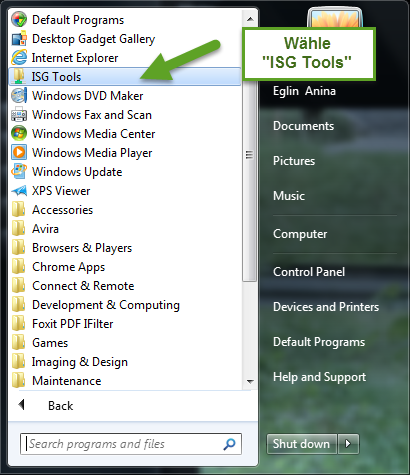
Task: Open Eglin Anina personal folder
Action: (304, 91)
